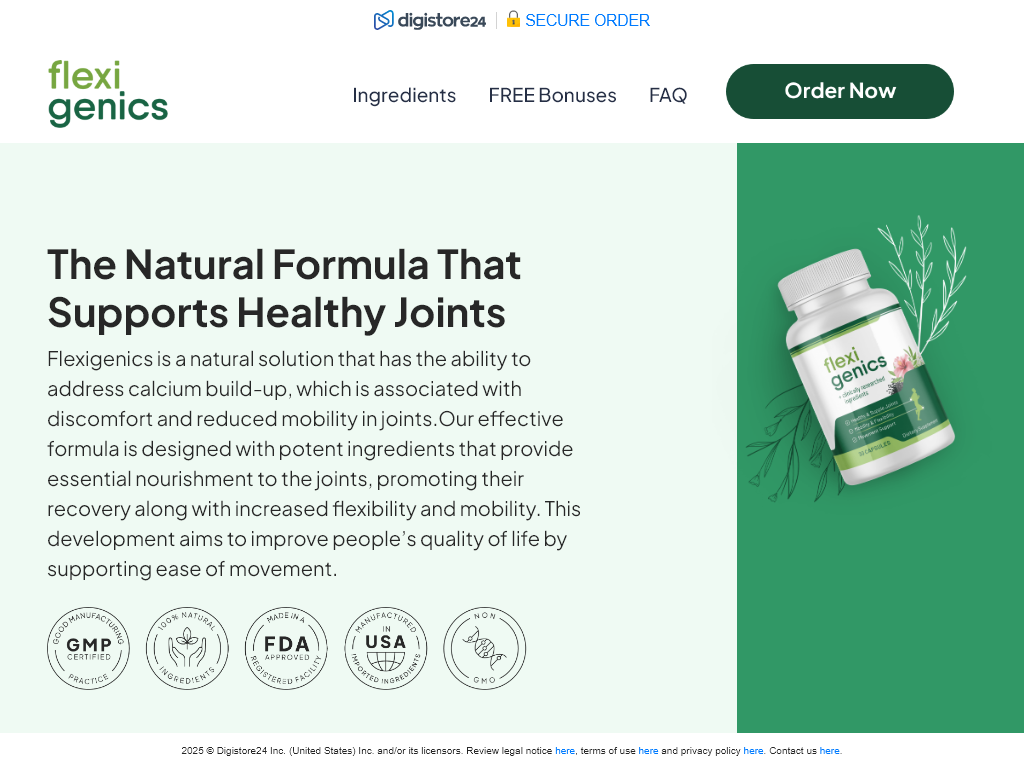Open the Ingredients menu item
Viewport: 1024px width, 768px height.
(x=404, y=95)
